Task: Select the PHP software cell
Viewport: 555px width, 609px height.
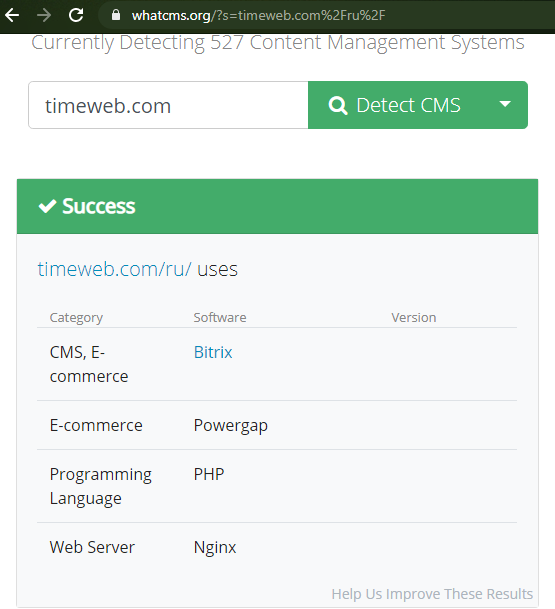Action: click(209, 474)
